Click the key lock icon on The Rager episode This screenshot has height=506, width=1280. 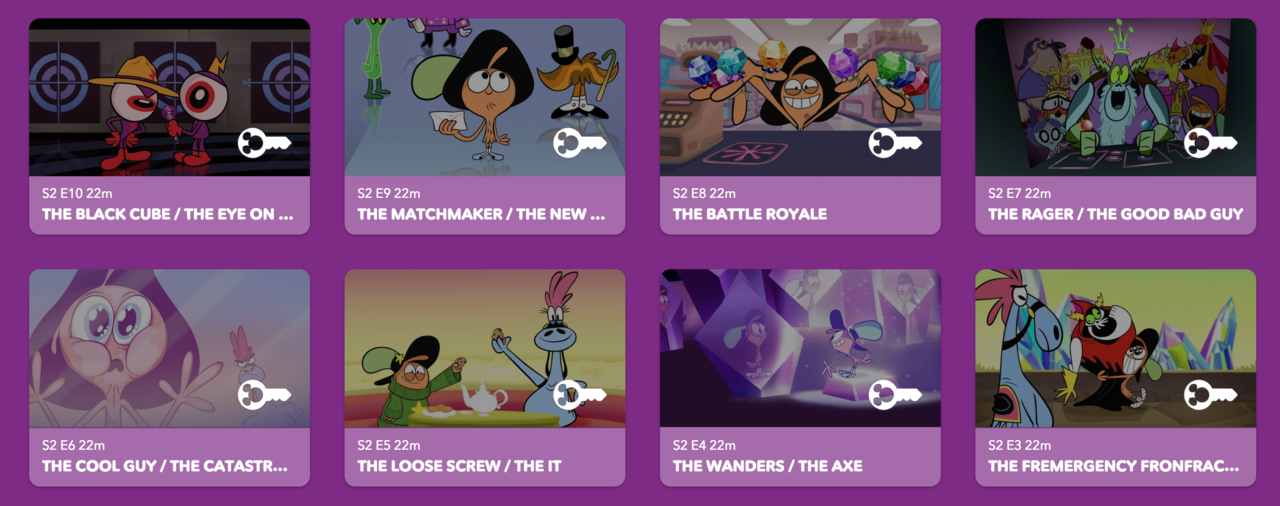pos(1211,143)
